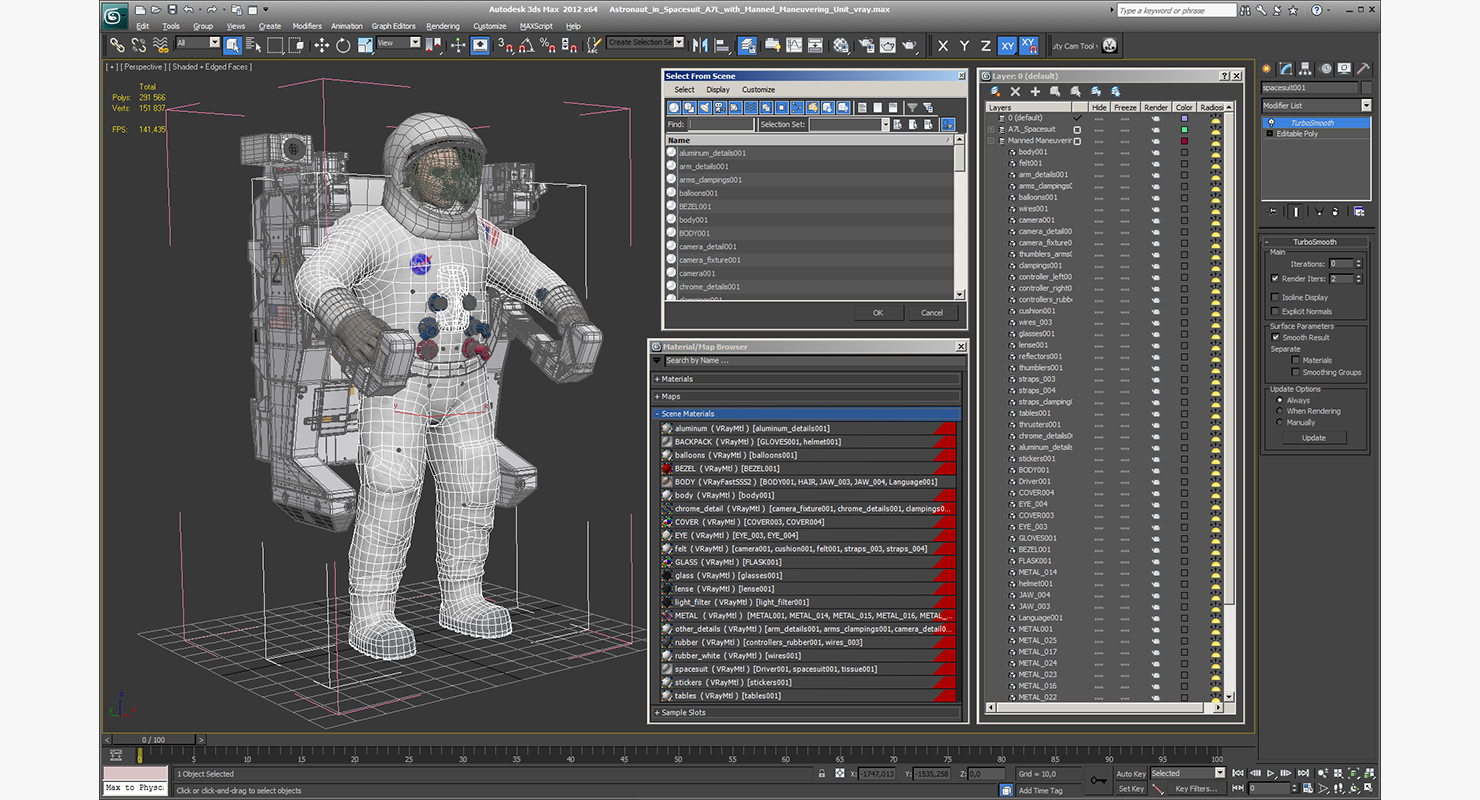Open the Graph Editors menu
The height and width of the screenshot is (800, 1480).
coord(394,26)
